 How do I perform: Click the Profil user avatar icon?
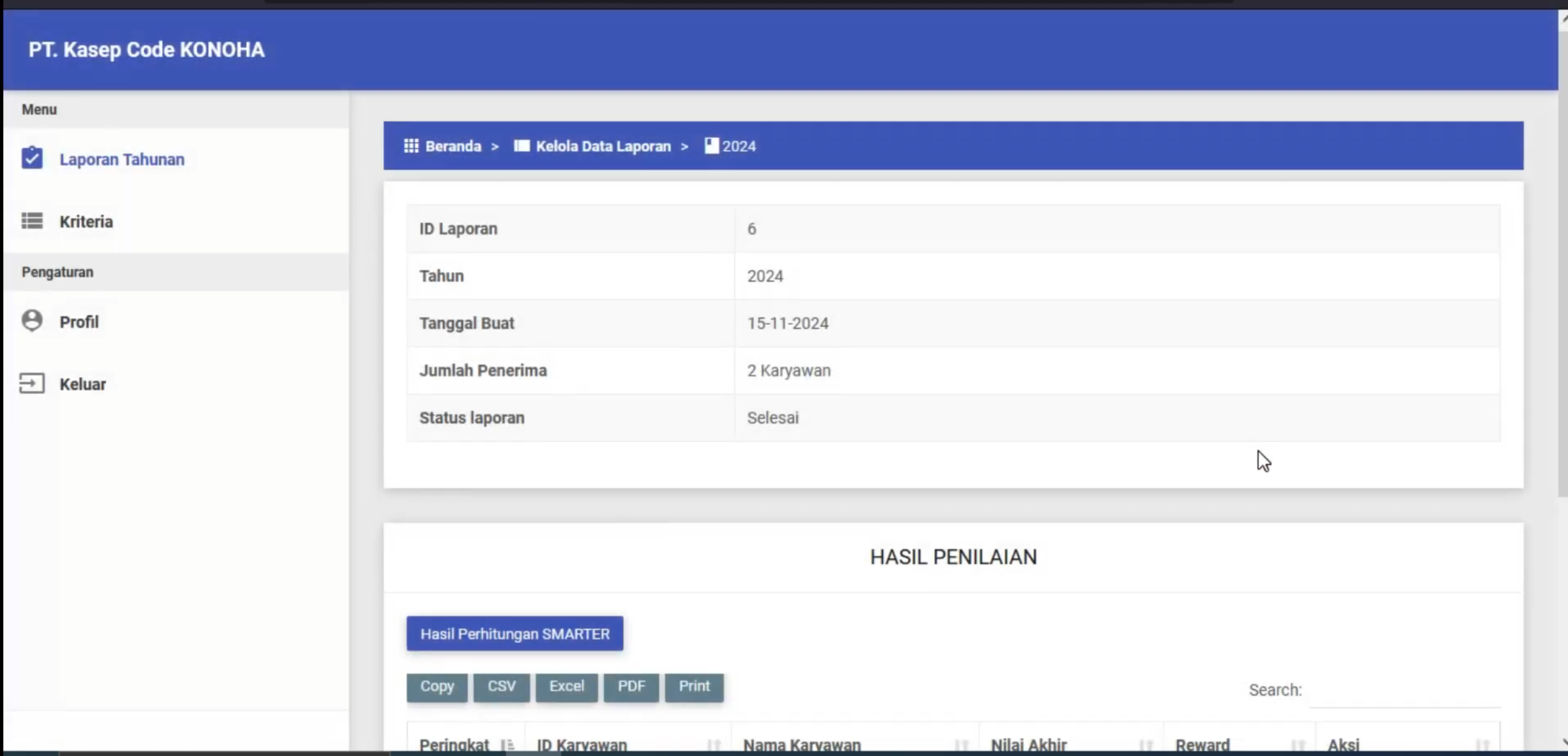[x=32, y=321]
